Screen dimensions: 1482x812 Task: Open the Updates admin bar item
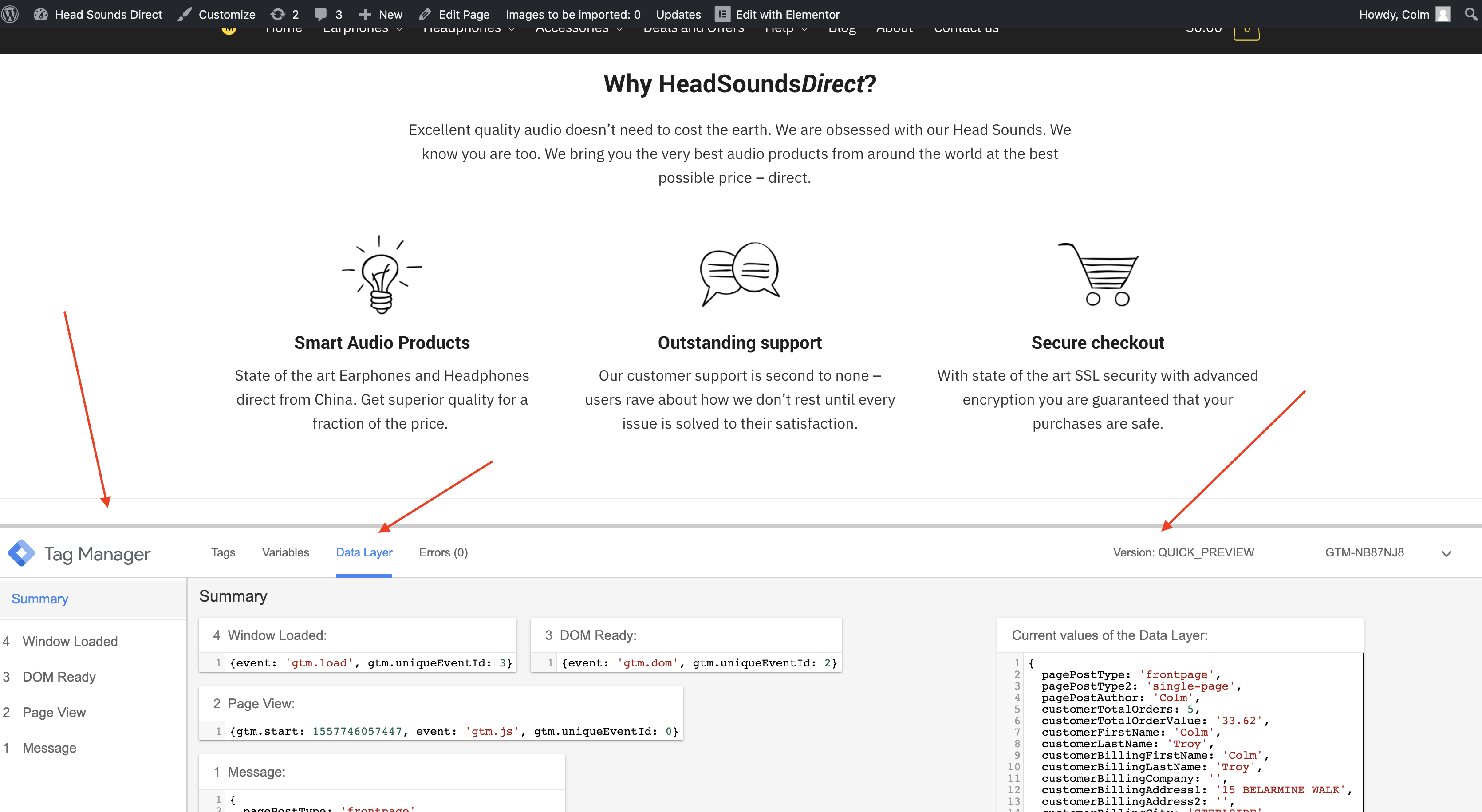[678, 14]
